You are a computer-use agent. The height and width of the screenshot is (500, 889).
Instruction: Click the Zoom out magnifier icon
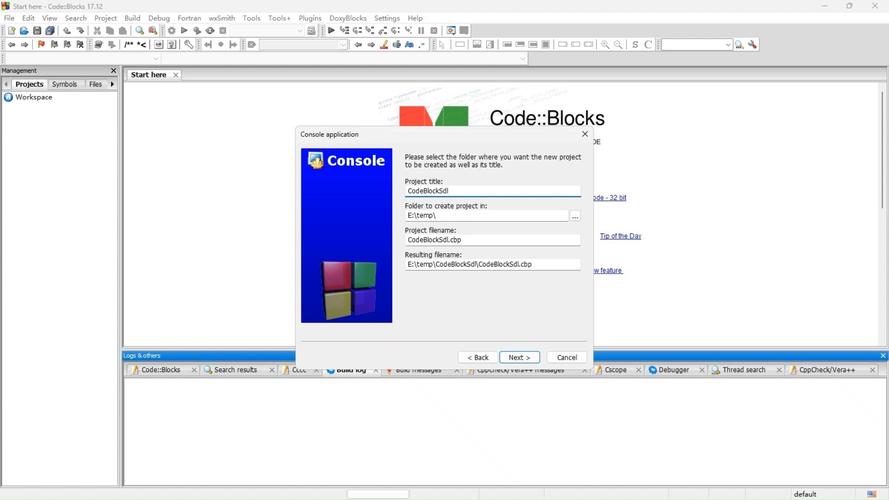click(x=618, y=45)
